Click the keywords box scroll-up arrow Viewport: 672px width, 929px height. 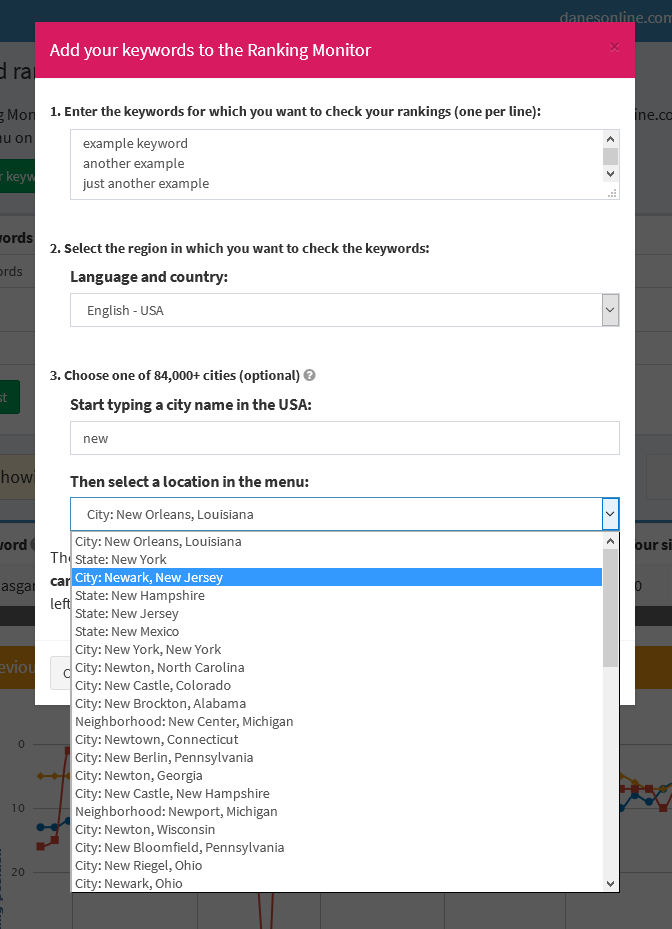click(x=611, y=139)
